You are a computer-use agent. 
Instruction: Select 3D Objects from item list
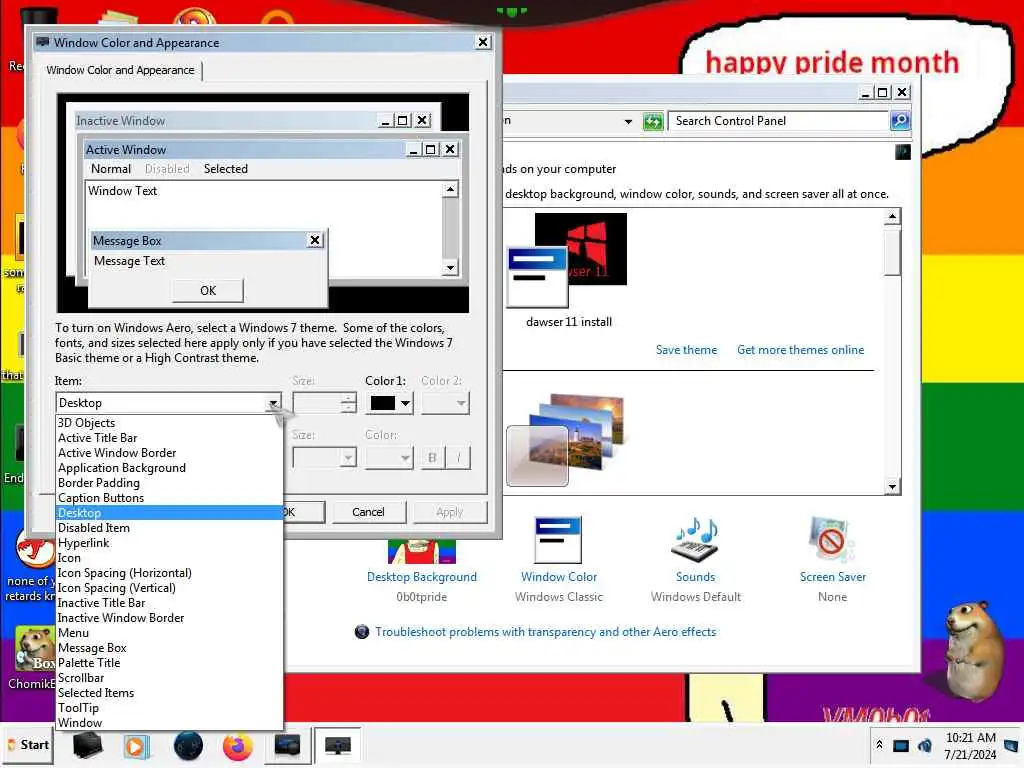pyautogui.click(x=169, y=423)
